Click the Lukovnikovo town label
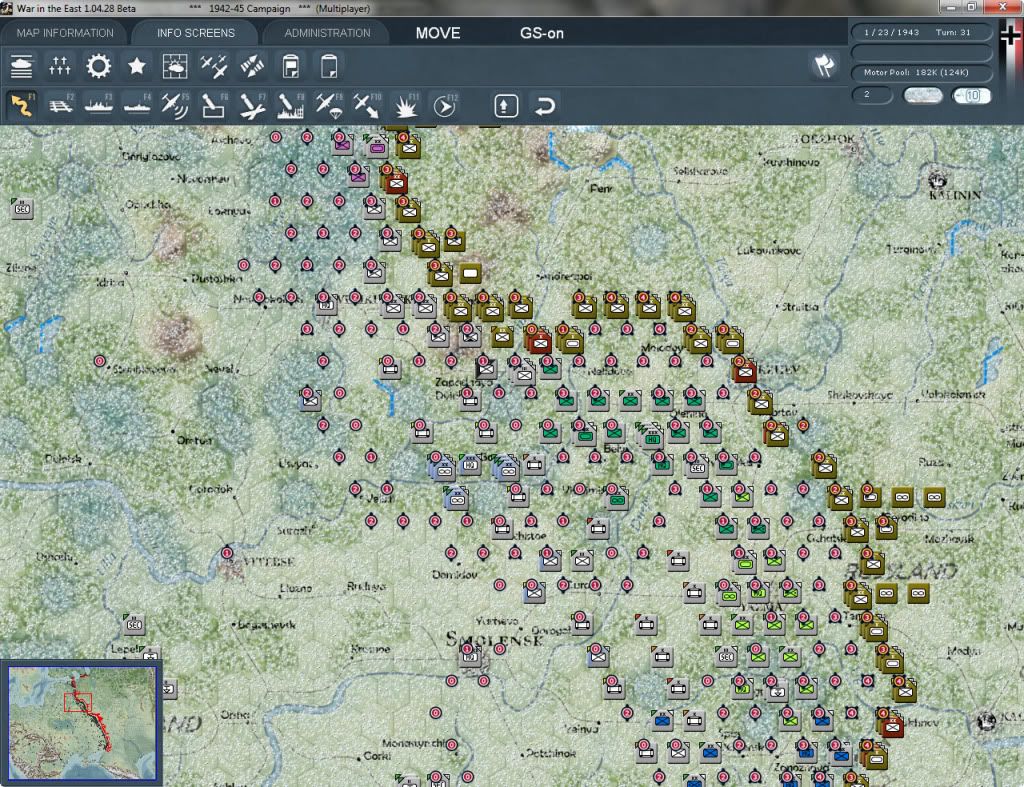The height and width of the screenshot is (787, 1024). pos(769,250)
